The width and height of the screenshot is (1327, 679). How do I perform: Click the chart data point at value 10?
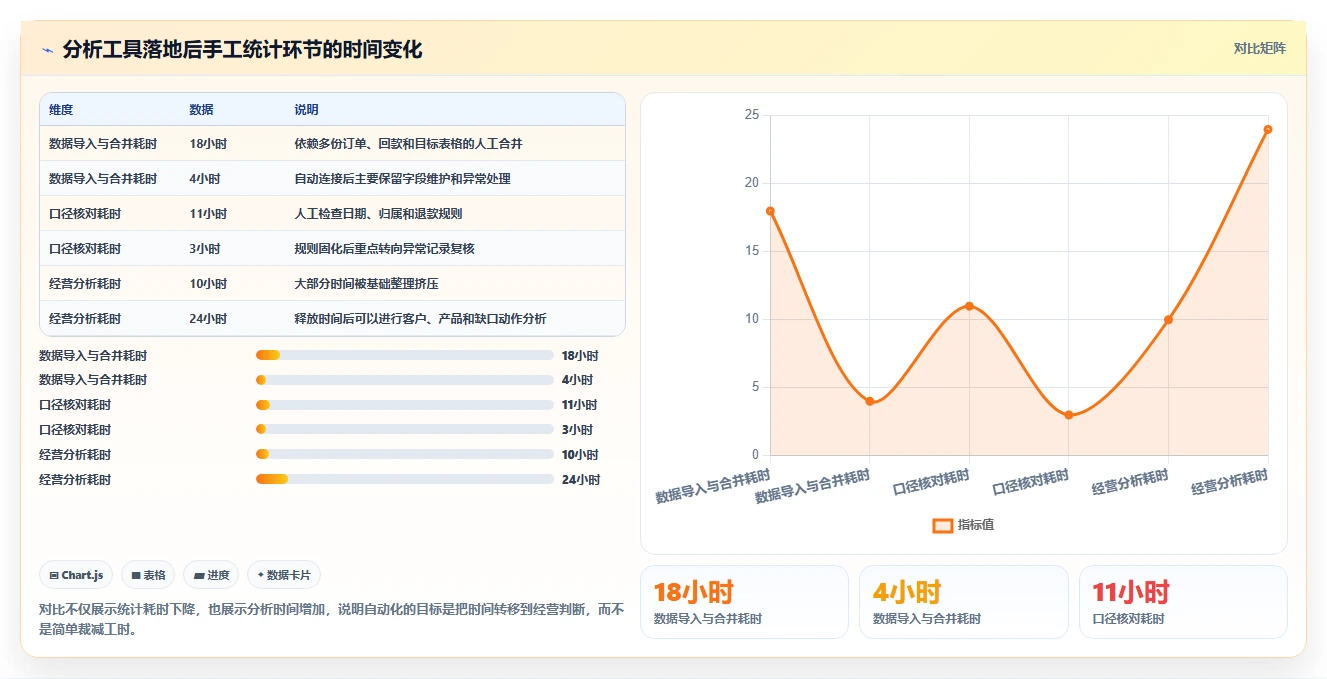point(1168,320)
